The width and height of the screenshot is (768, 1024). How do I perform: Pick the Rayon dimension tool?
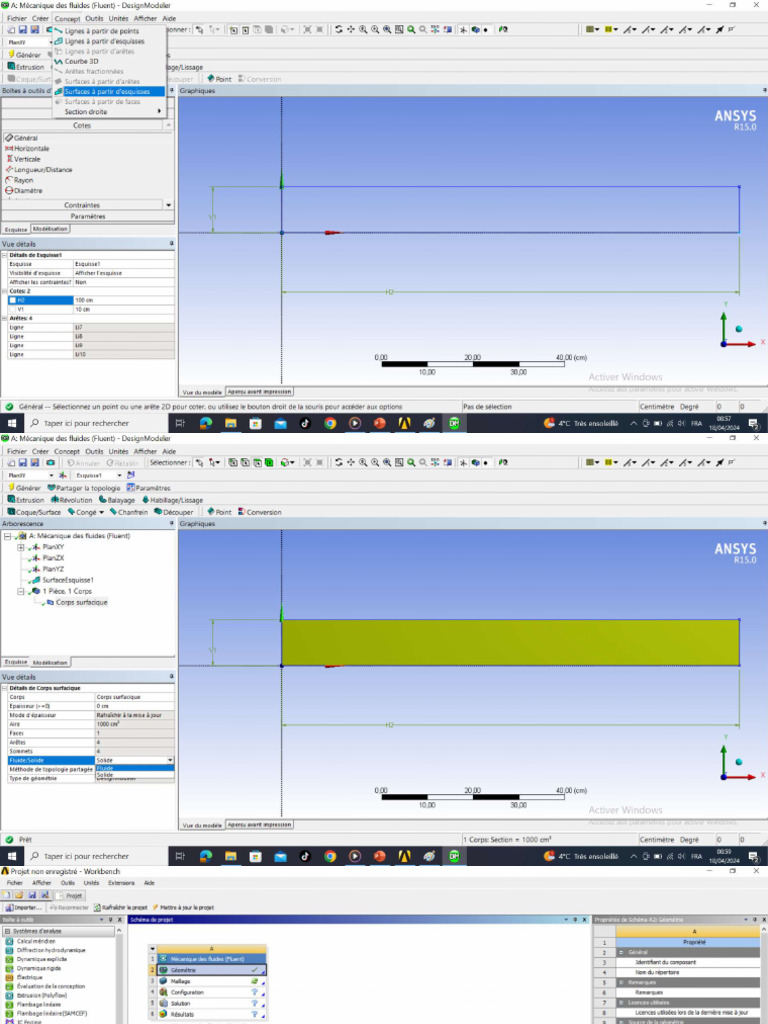coord(23,180)
